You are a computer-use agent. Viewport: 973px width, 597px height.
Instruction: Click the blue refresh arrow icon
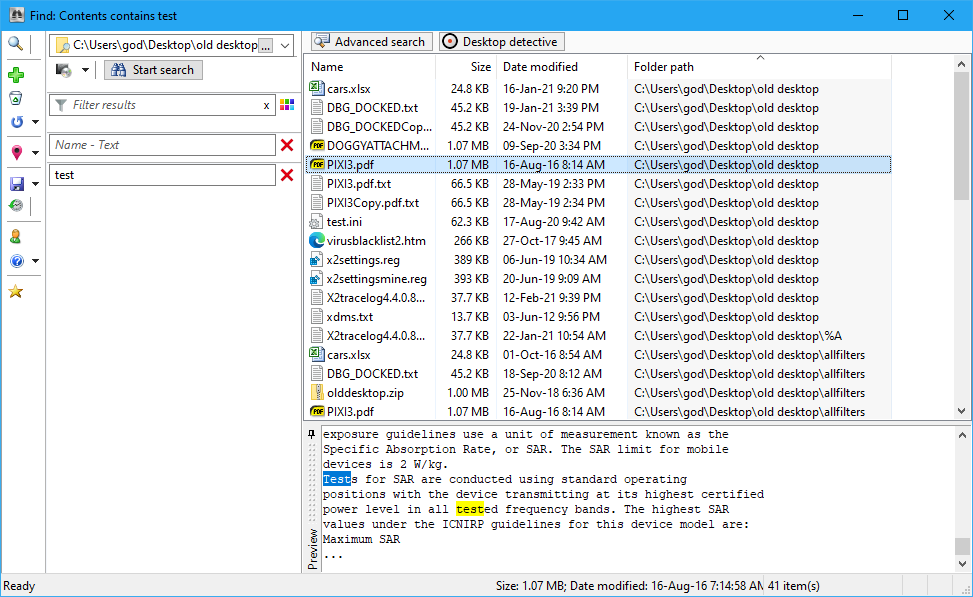(x=17, y=122)
